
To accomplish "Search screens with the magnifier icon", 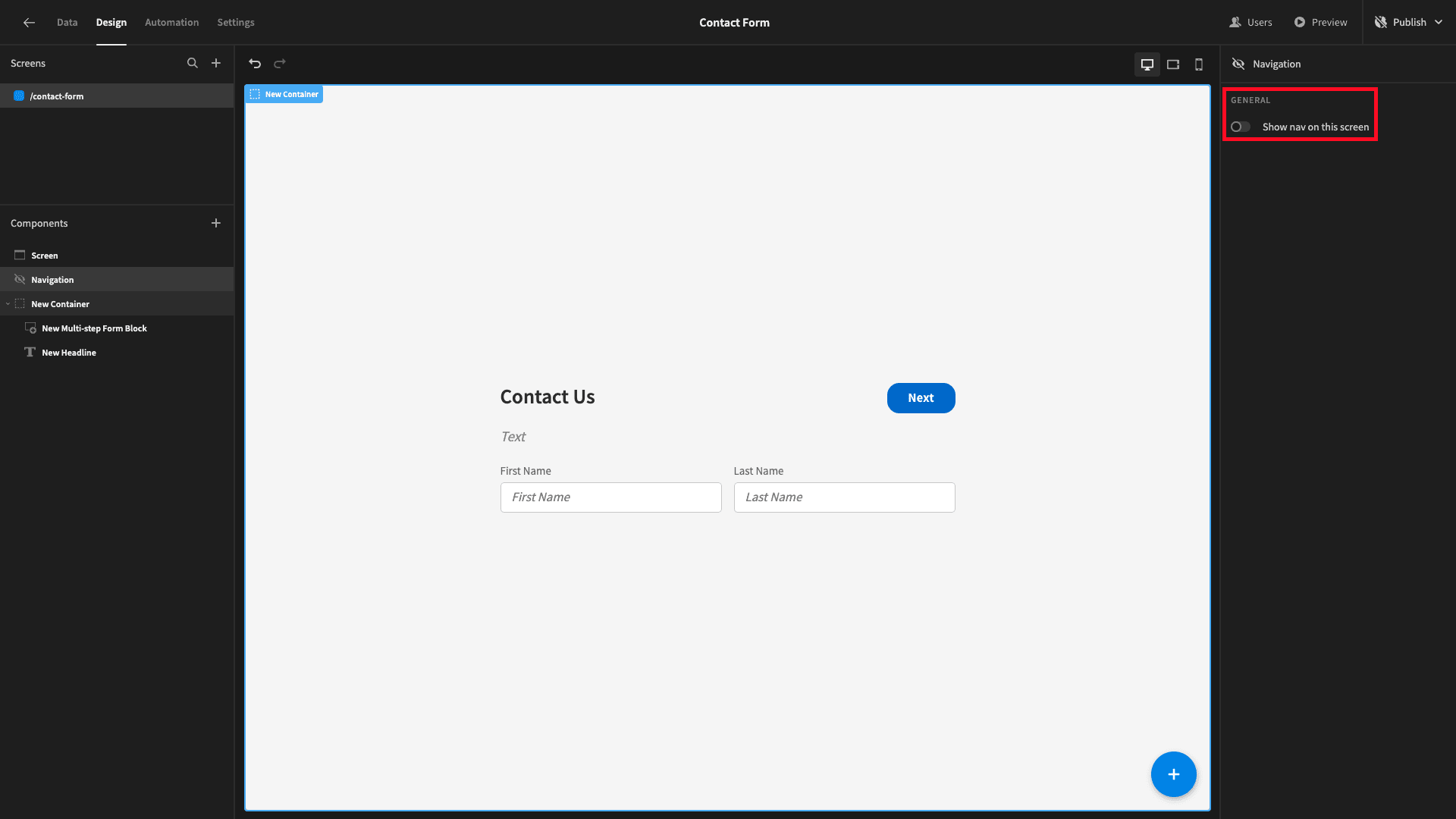I will point(193,64).
